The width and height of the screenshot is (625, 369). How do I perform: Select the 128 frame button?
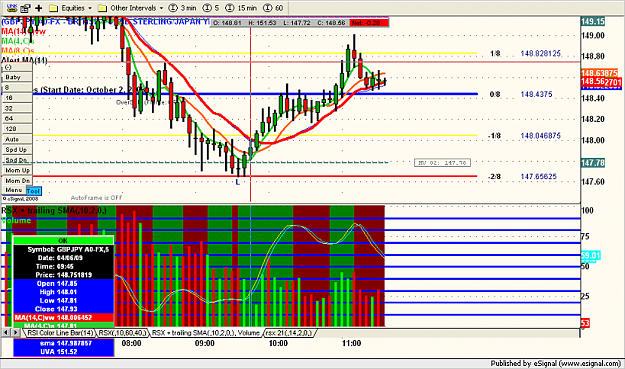click(17, 129)
